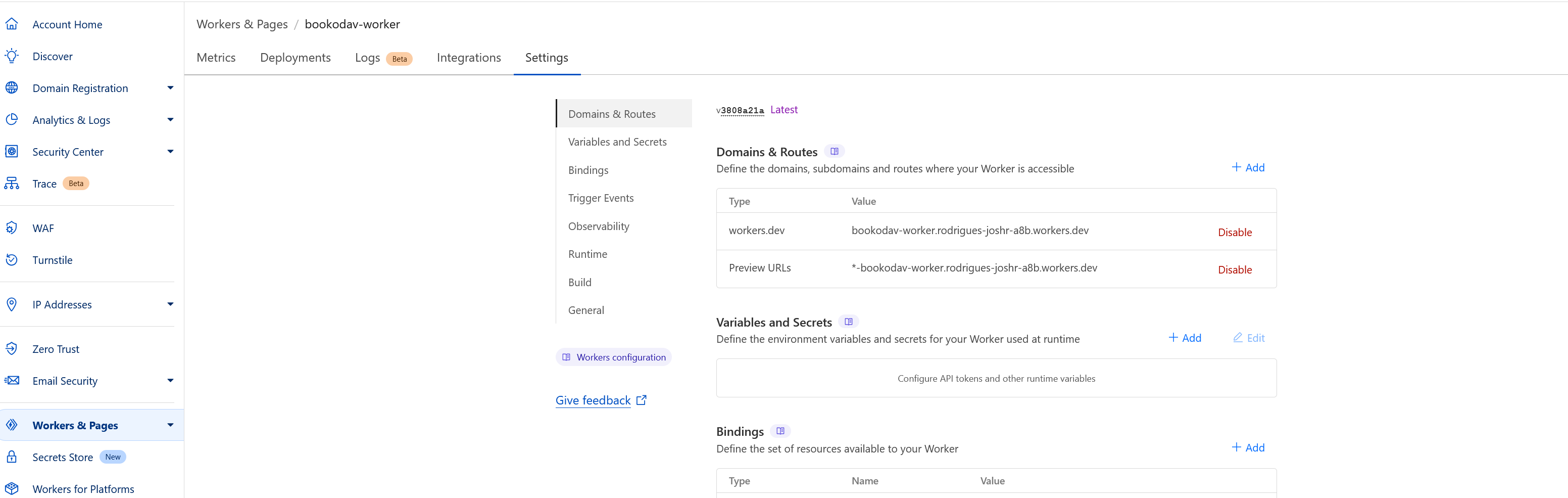Click the Workers for Platforms cube icon
Screen dimensions: 1568x498
point(12,488)
